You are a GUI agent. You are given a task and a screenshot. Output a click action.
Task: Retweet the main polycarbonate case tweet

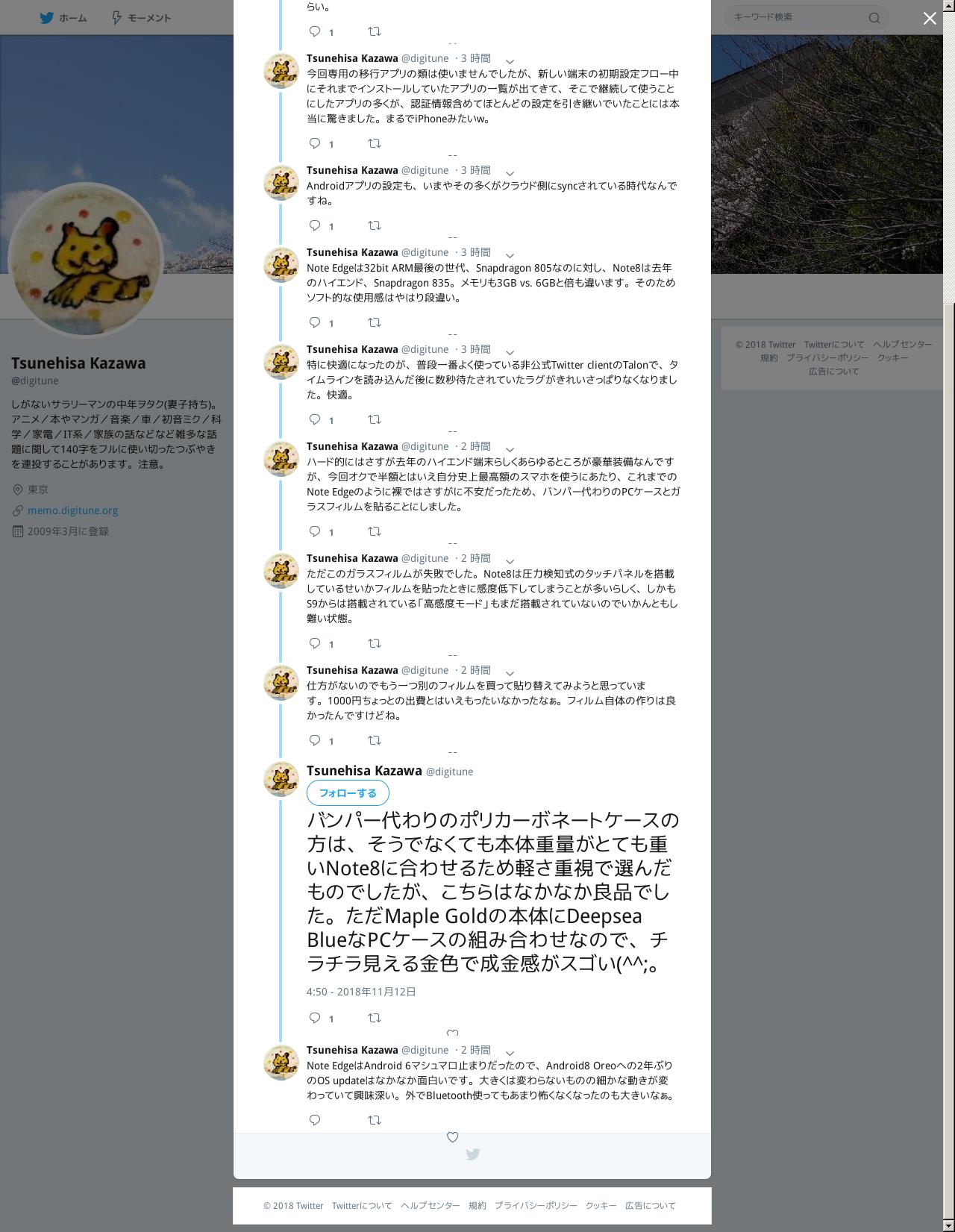coord(375,1018)
